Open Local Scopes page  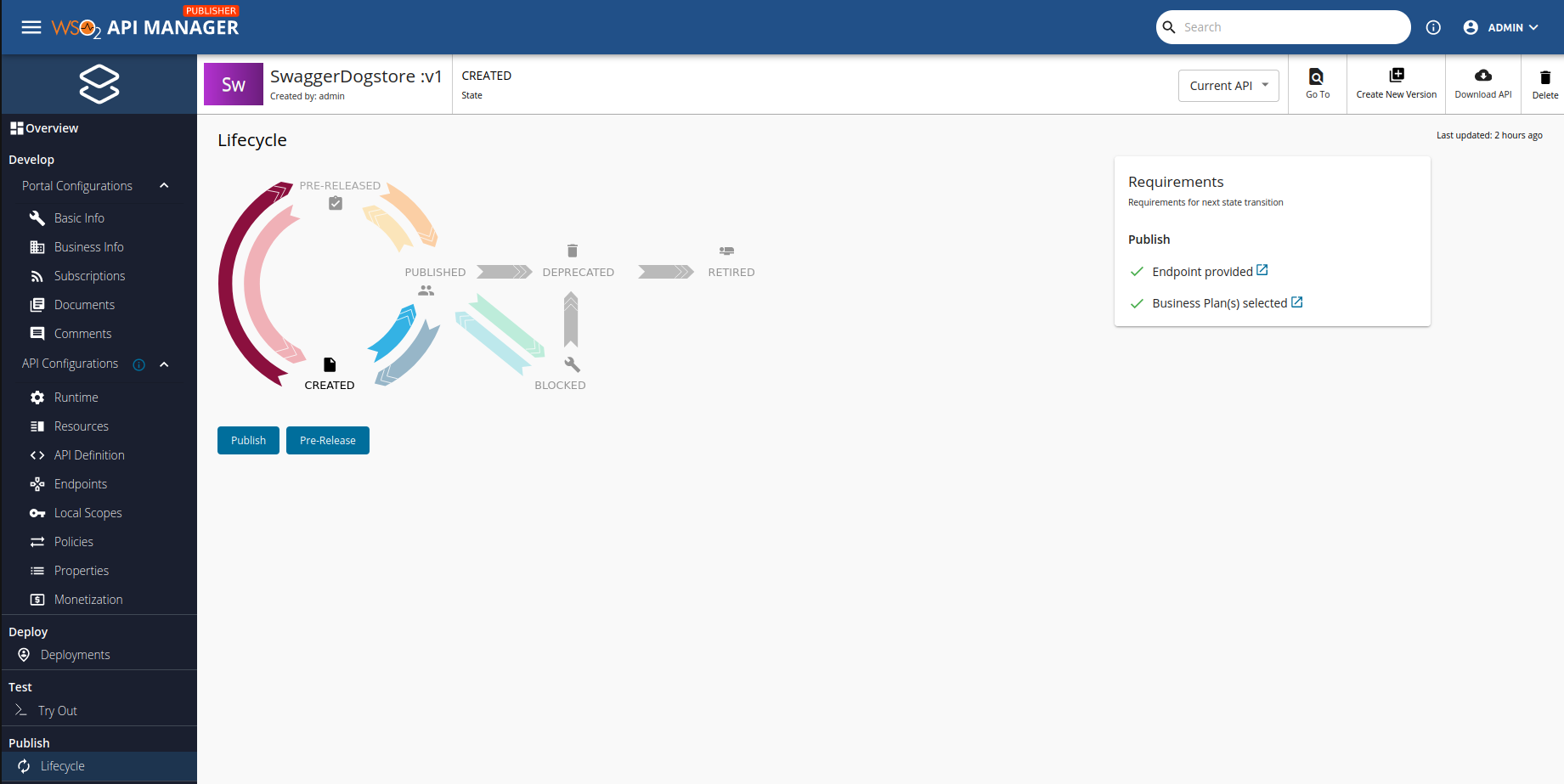coord(88,513)
